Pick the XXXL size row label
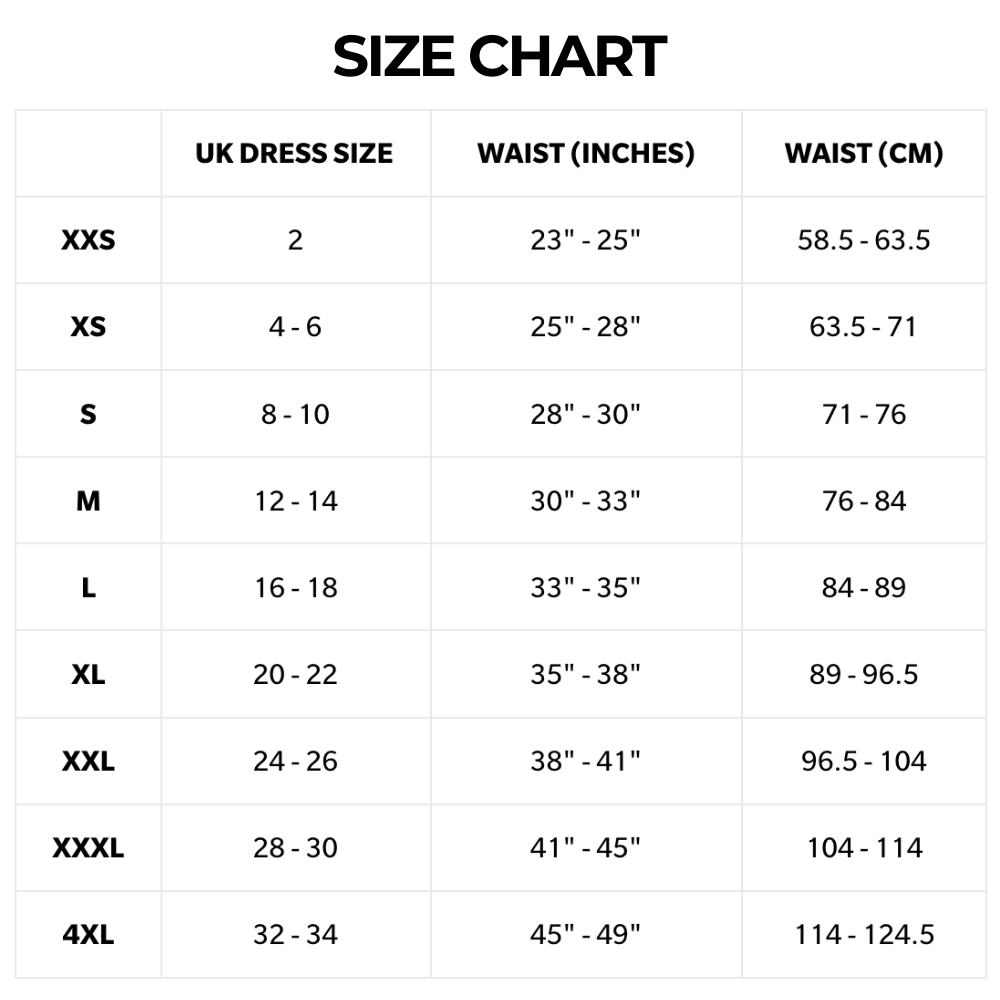This screenshot has height=1000, width=1000. [88, 848]
